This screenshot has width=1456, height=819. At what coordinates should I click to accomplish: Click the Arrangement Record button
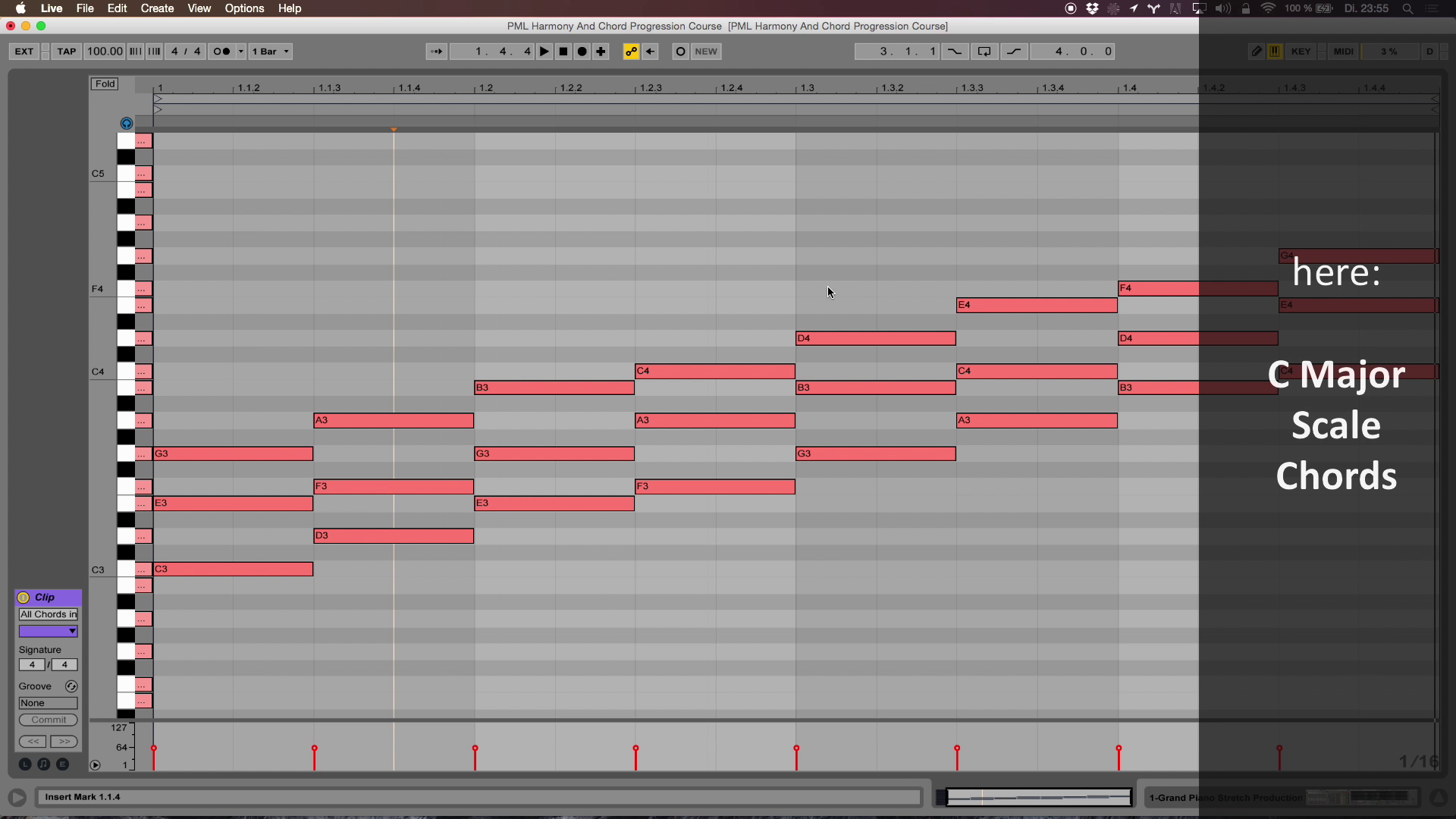click(582, 52)
